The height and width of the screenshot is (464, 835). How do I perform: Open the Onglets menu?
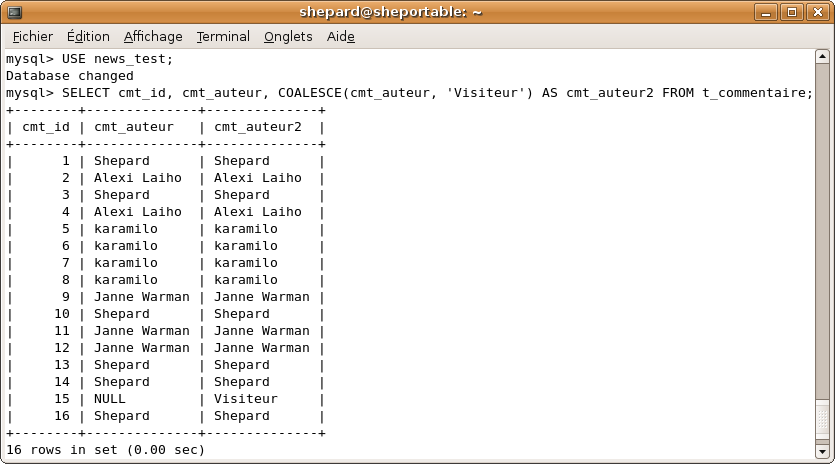288,36
